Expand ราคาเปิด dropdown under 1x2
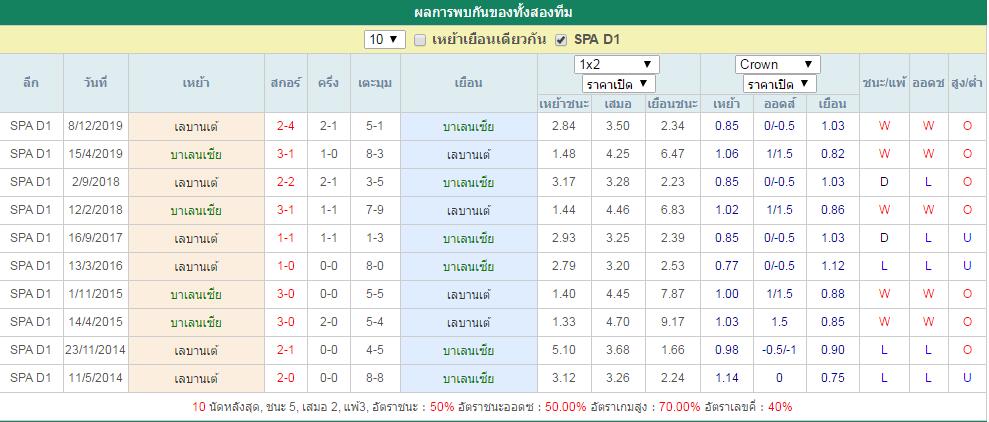 [619, 84]
